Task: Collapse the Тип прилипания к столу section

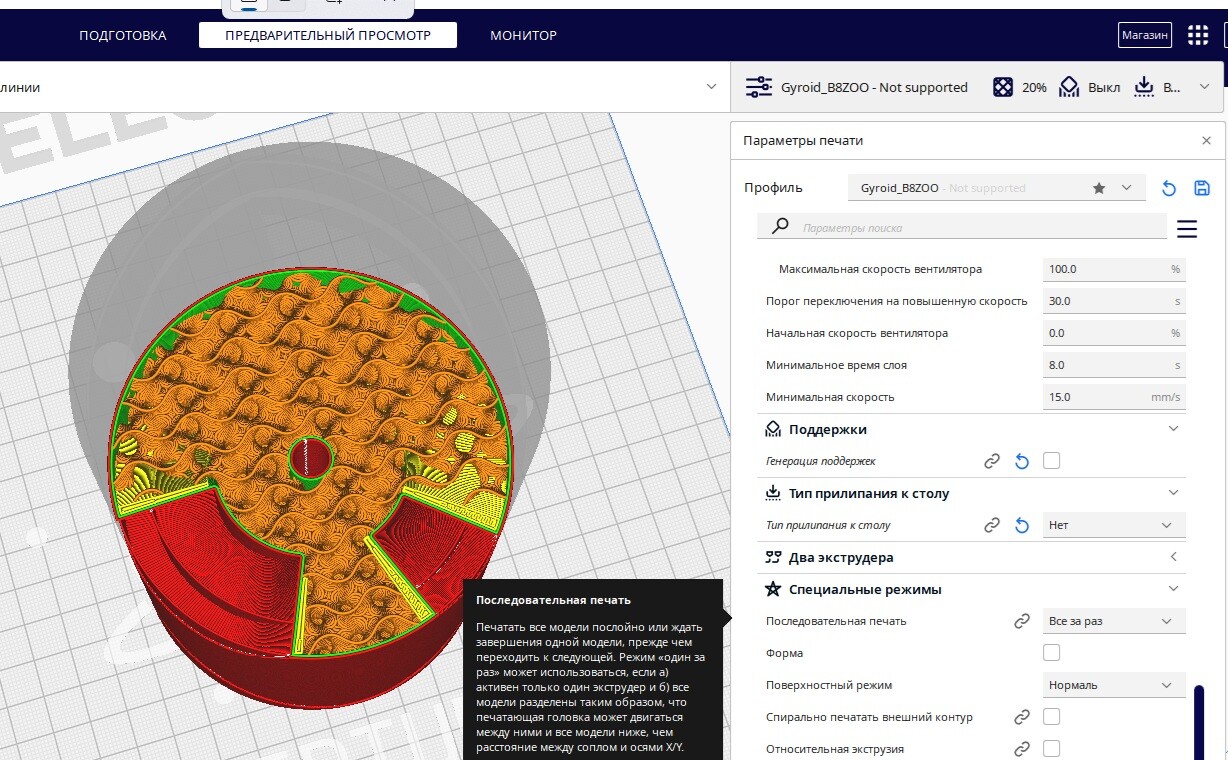Action: [1174, 493]
